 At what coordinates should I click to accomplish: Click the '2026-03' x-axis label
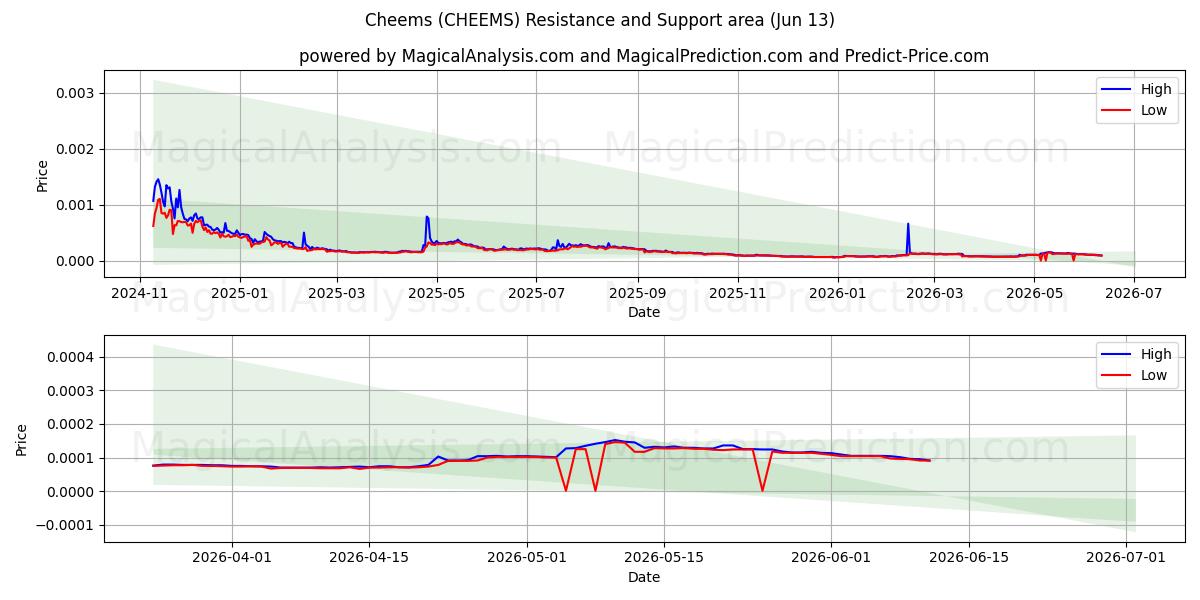click(x=933, y=293)
